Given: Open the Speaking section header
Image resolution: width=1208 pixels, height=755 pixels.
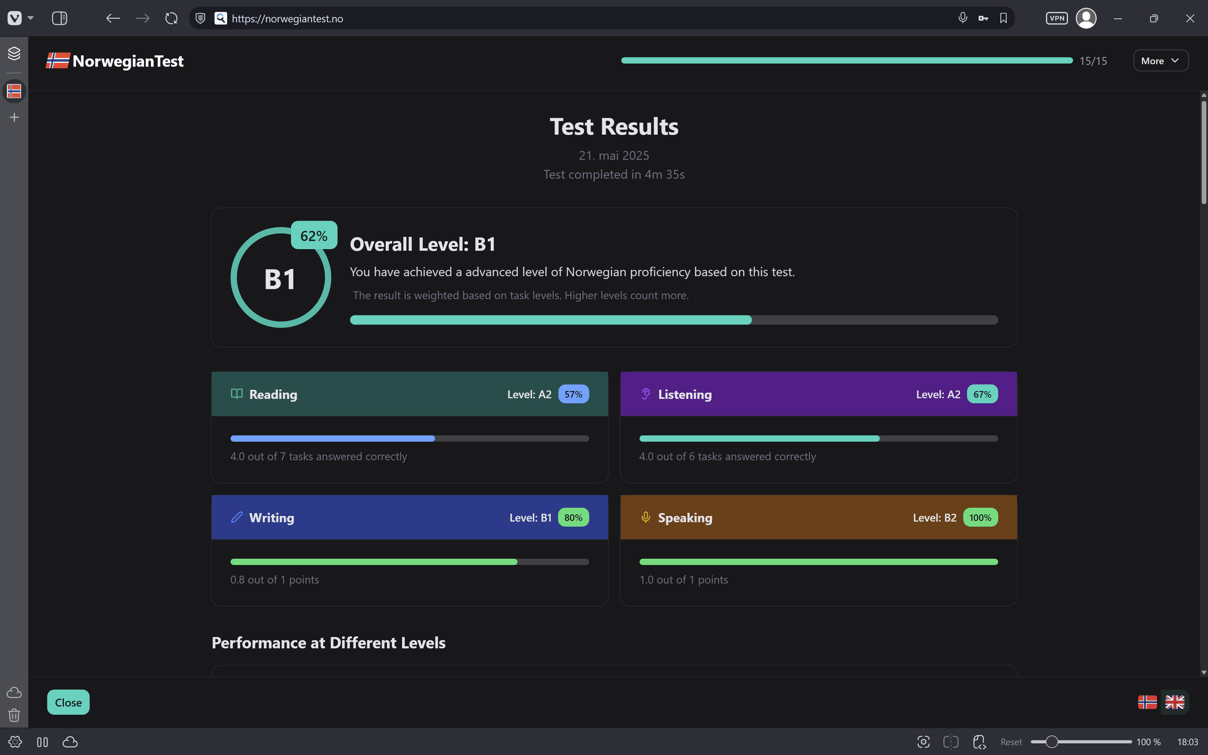Looking at the screenshot, I should 819,518.
